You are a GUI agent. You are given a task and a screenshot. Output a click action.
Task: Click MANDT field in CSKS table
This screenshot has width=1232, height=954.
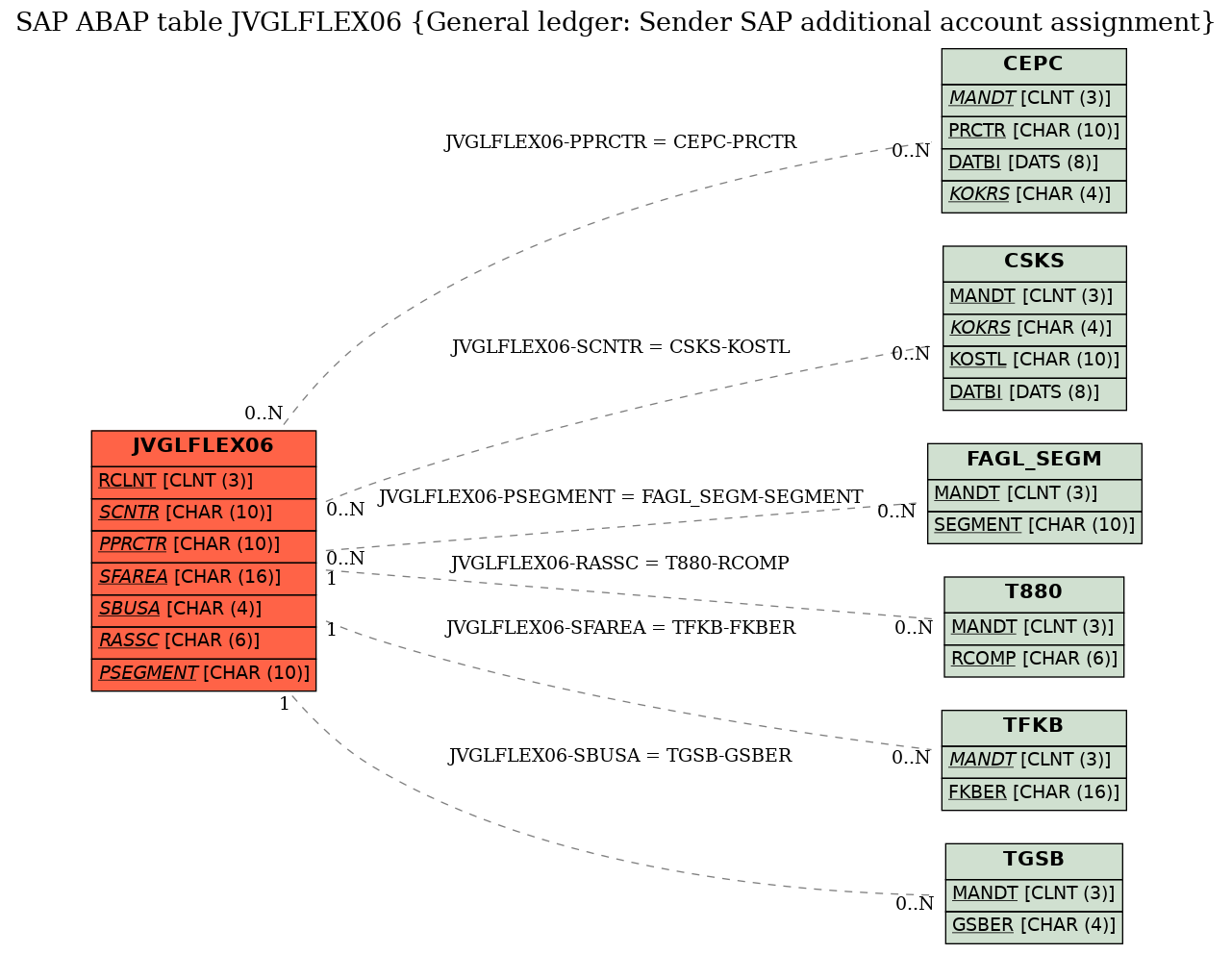[x=1035, y=296]
